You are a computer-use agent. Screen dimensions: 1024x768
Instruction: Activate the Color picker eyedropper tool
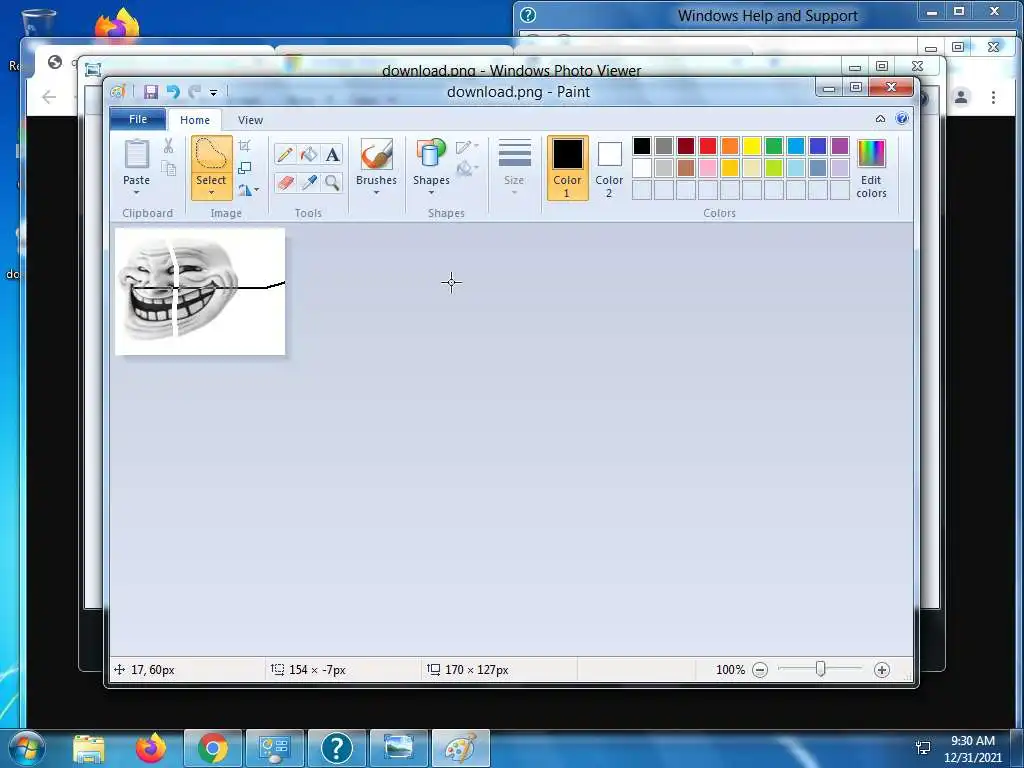click(309, 182)
